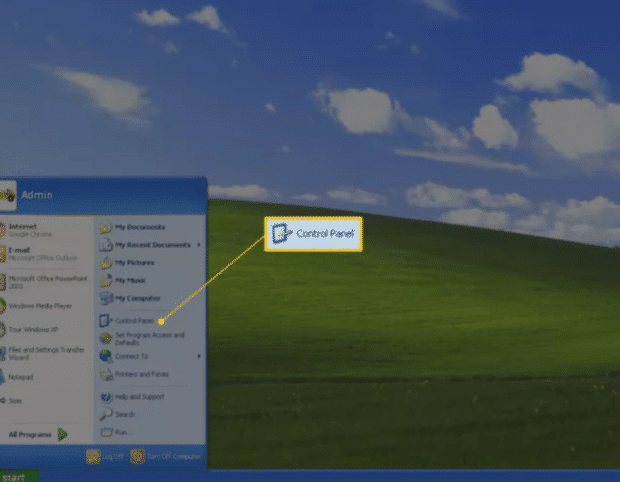Select the Run... label

tap(123, 432)
